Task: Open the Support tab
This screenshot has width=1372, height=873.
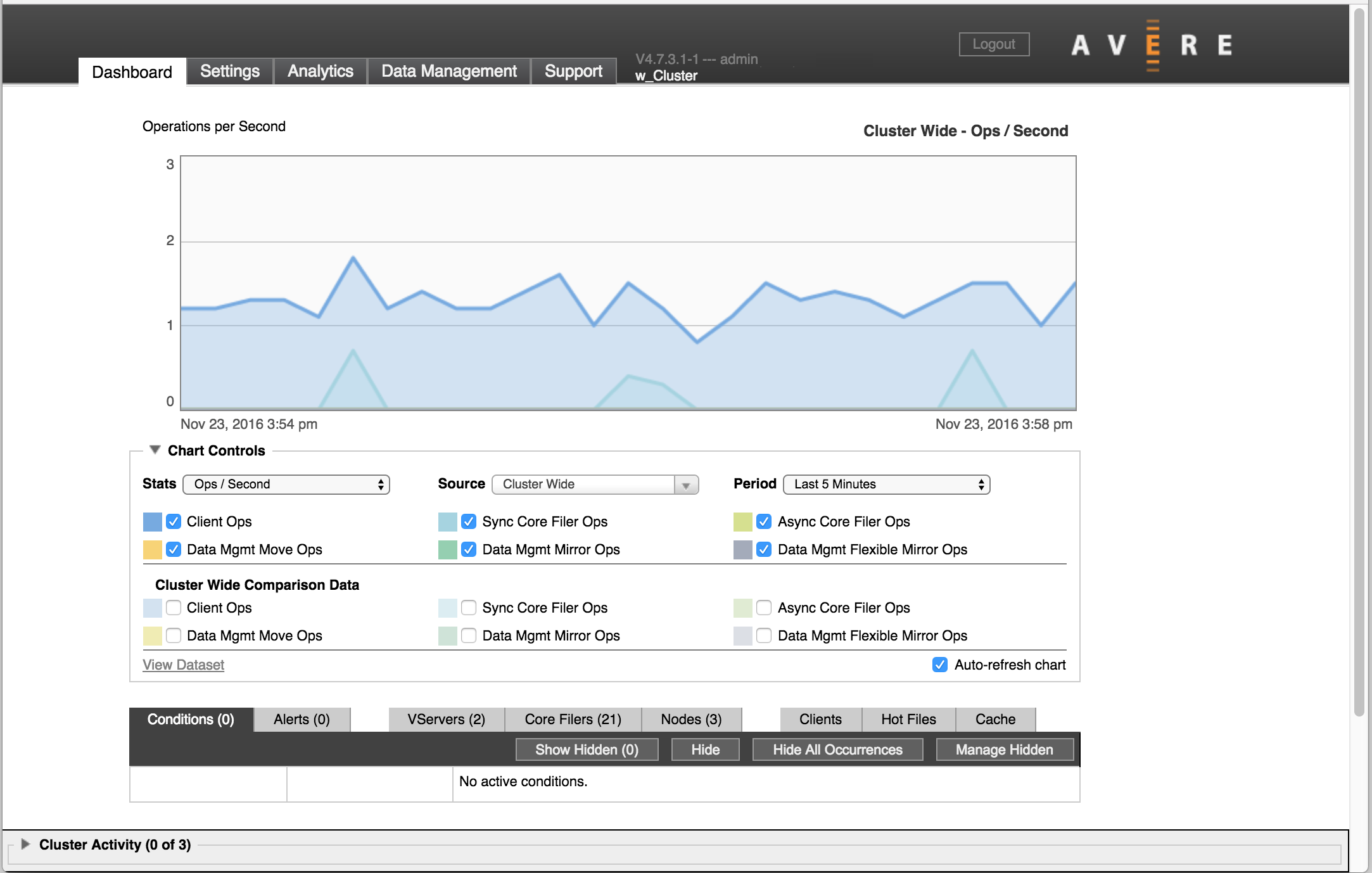Action: (573, 71)
